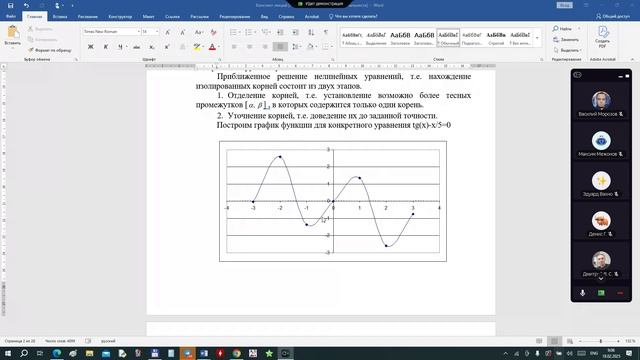Collapse the ribbon with the chevron arrow
The width and height of the screenshot is (640, 360).
[x=632, y=59]
